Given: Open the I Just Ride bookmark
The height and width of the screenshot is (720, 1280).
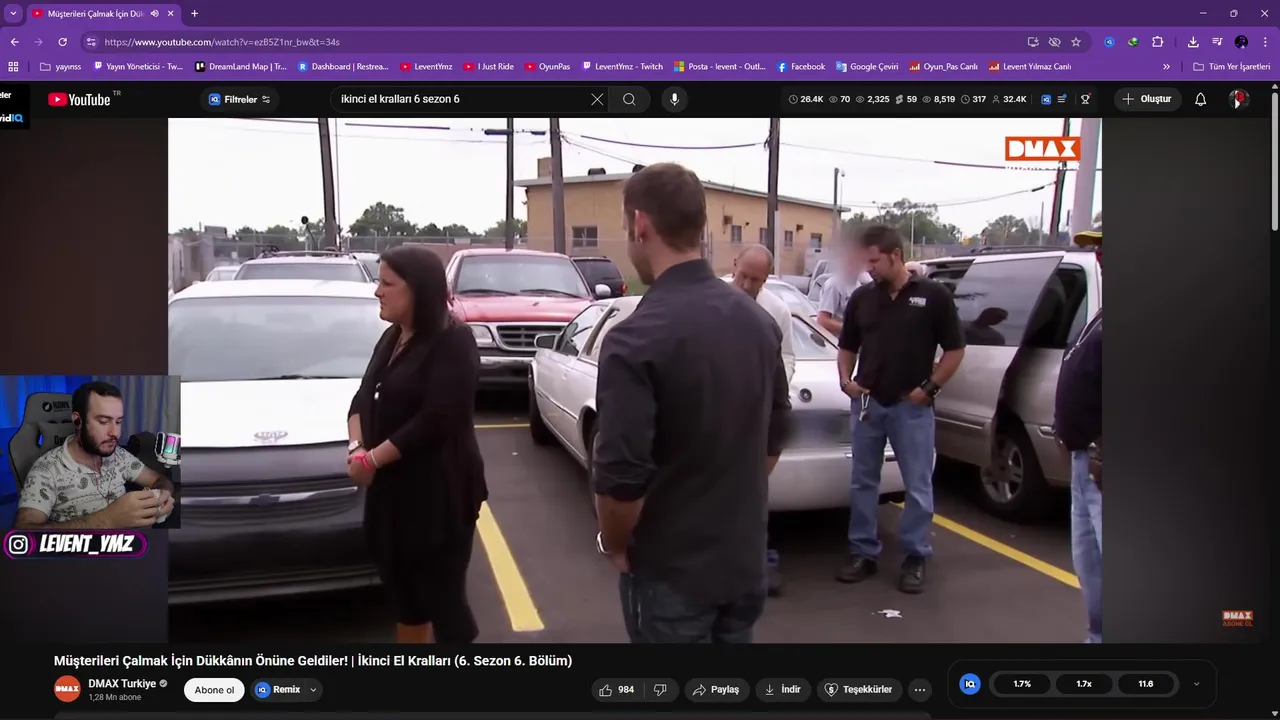Looking at the screenshot, I should (x=489, y=67).
